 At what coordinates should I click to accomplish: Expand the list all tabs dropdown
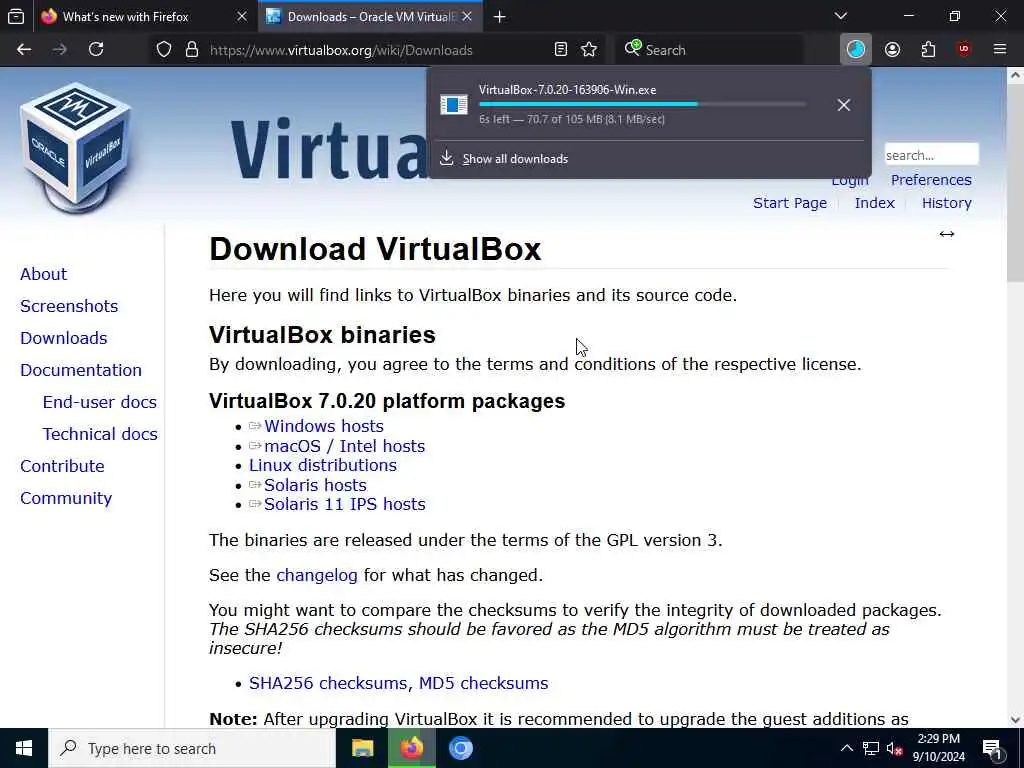tap(841, 16)
